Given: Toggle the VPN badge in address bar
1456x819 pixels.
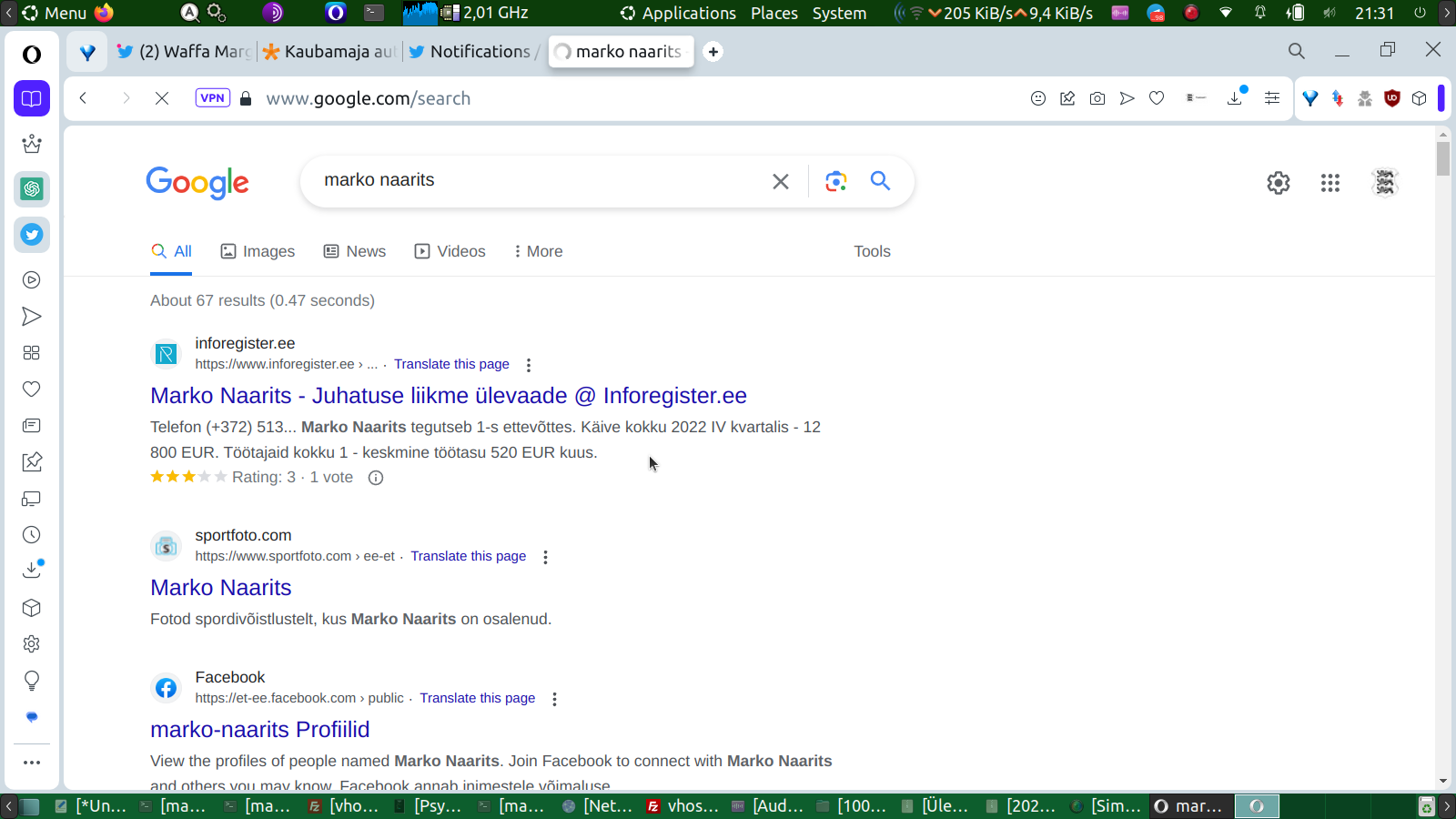Looking at the screenshot, I should [x=213, y=98].
